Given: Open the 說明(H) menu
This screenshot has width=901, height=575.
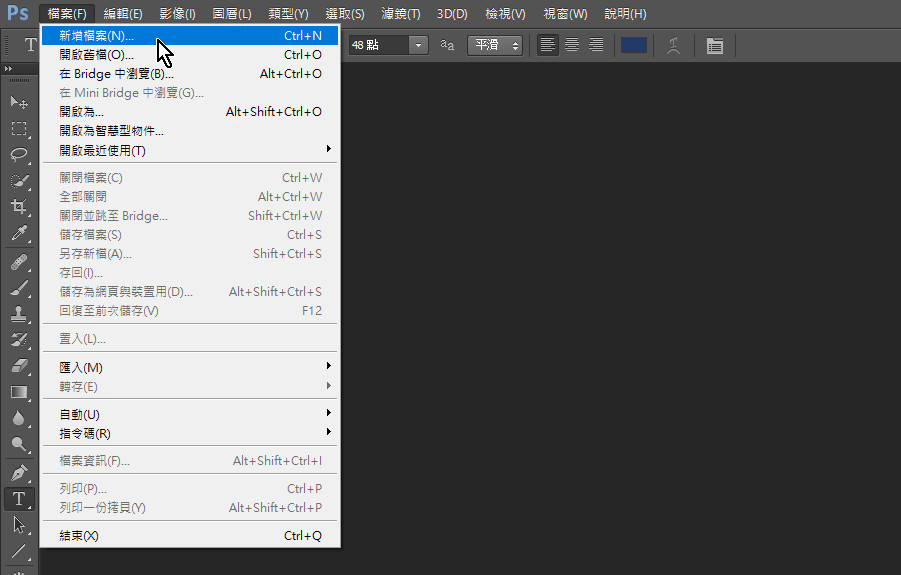Looking at the screenshot, I should coord(625,13).
